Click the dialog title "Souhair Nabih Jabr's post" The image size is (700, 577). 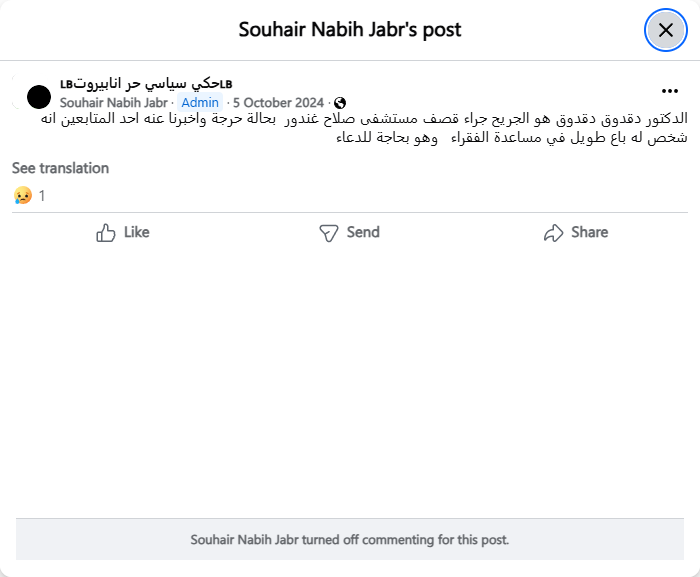[350, 30]
